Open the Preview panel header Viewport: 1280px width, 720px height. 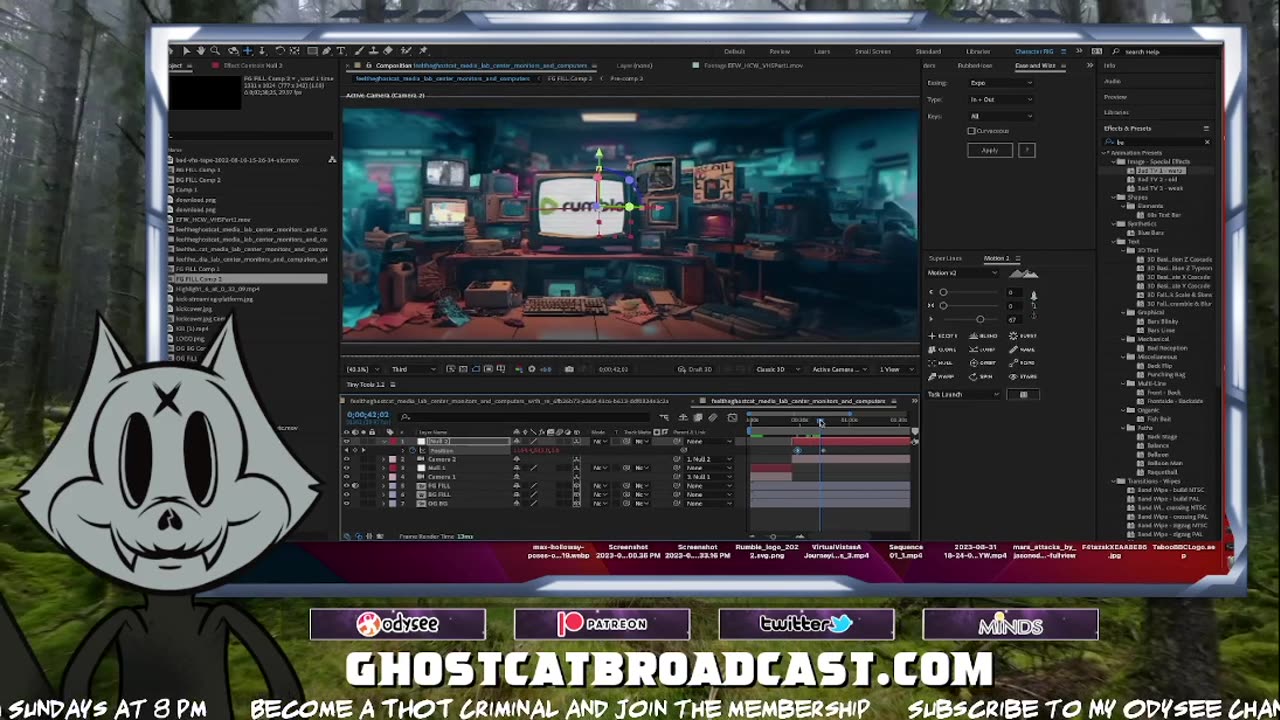click(x=1114, y=97)
